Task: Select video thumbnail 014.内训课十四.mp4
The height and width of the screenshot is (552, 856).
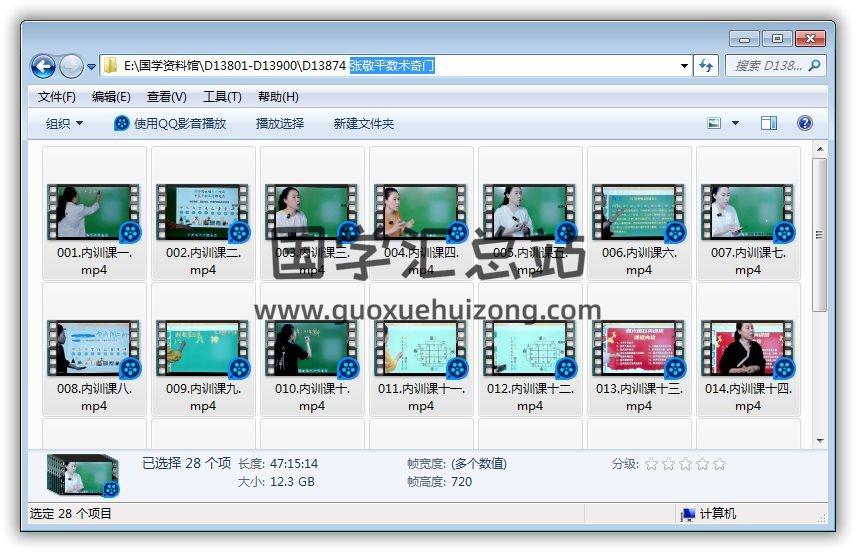Action: [x=747, y=348]
